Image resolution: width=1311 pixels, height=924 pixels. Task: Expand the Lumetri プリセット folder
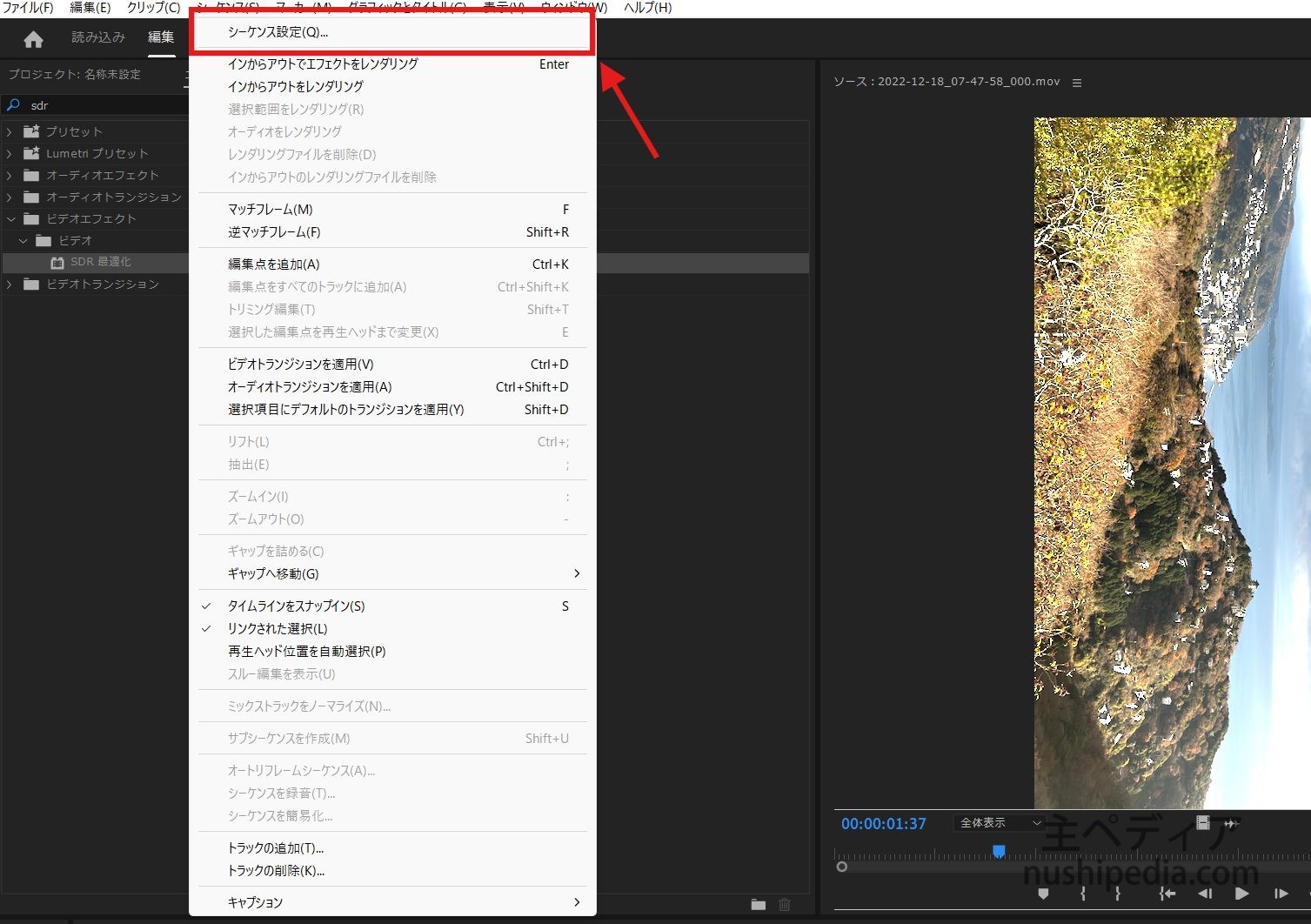10,153
